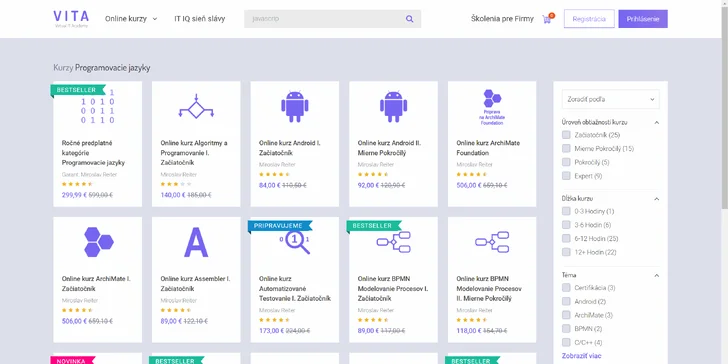Open the Zoradiť podľa sort dropdown
Screen dimensions: 728x364
tap(611, 99)
